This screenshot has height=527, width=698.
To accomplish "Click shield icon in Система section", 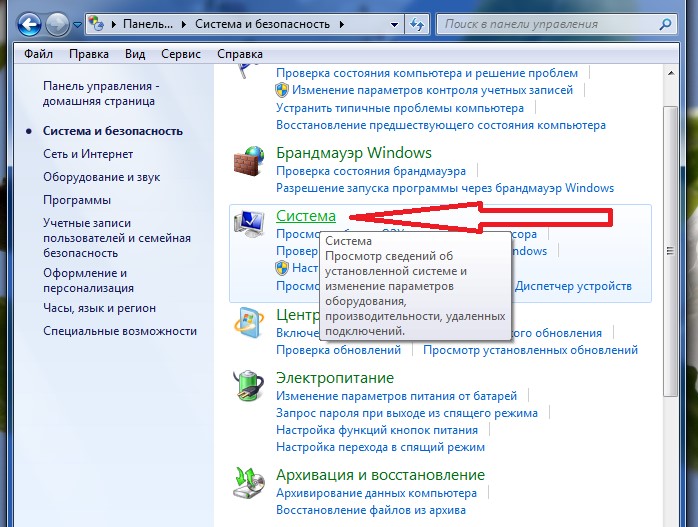I will (282, 268).
